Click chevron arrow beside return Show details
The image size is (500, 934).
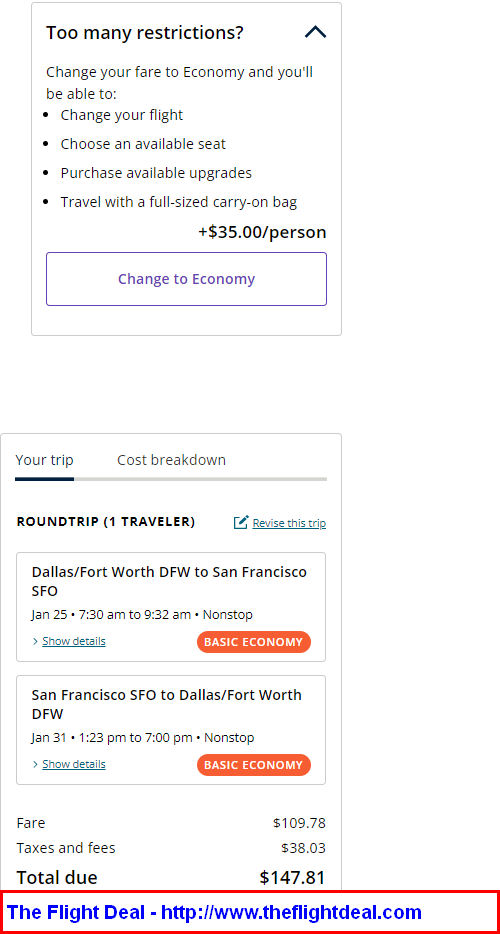[x=36, y=764]
